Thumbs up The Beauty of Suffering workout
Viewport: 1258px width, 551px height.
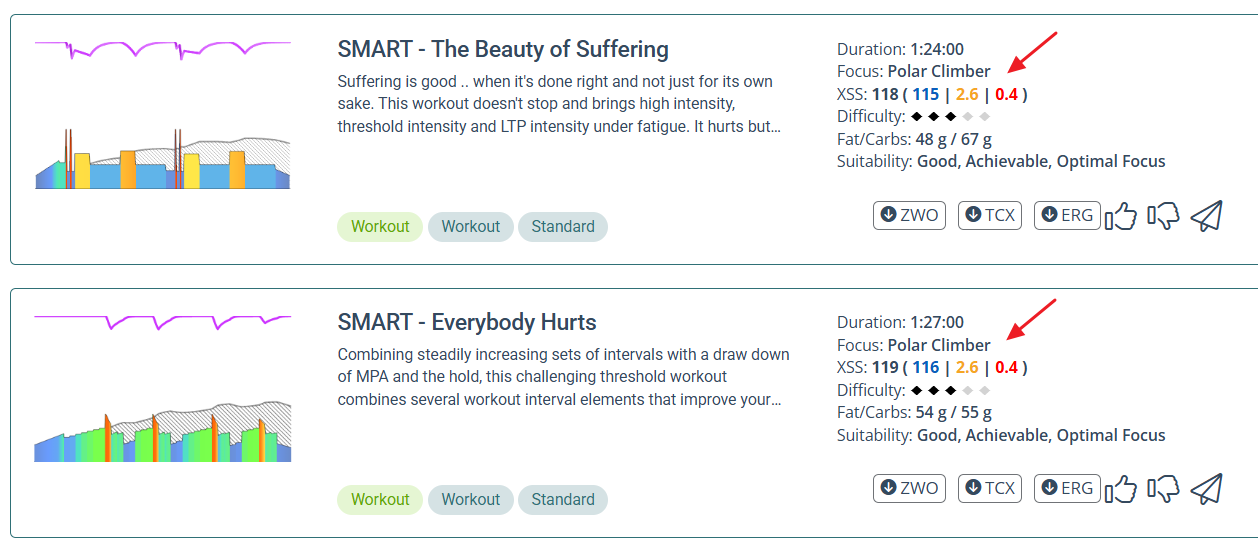1122,216
